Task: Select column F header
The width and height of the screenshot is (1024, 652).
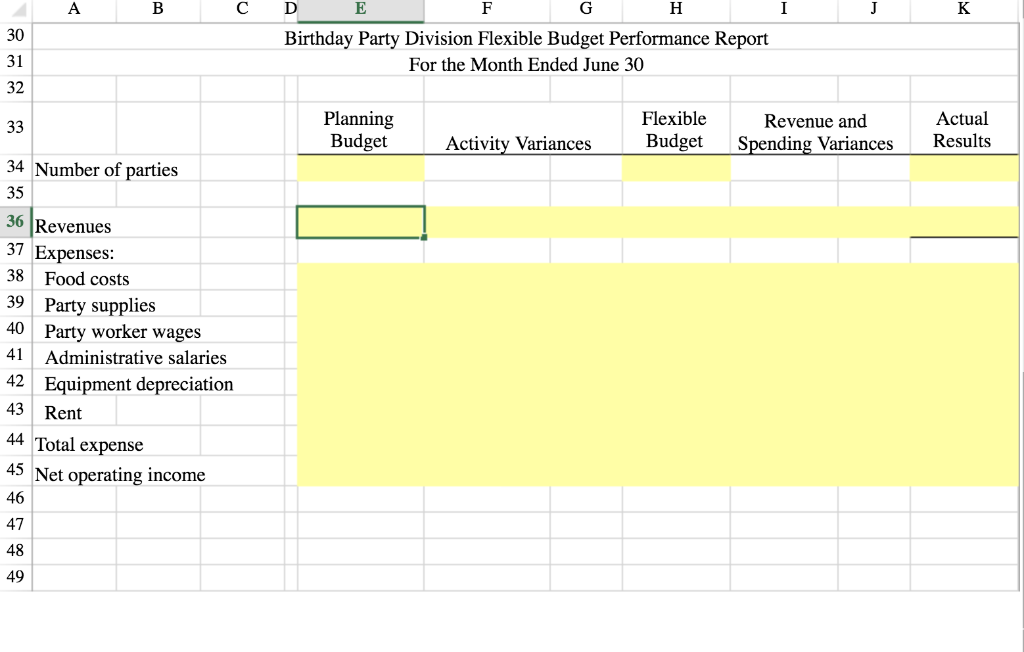Action: 487,10
